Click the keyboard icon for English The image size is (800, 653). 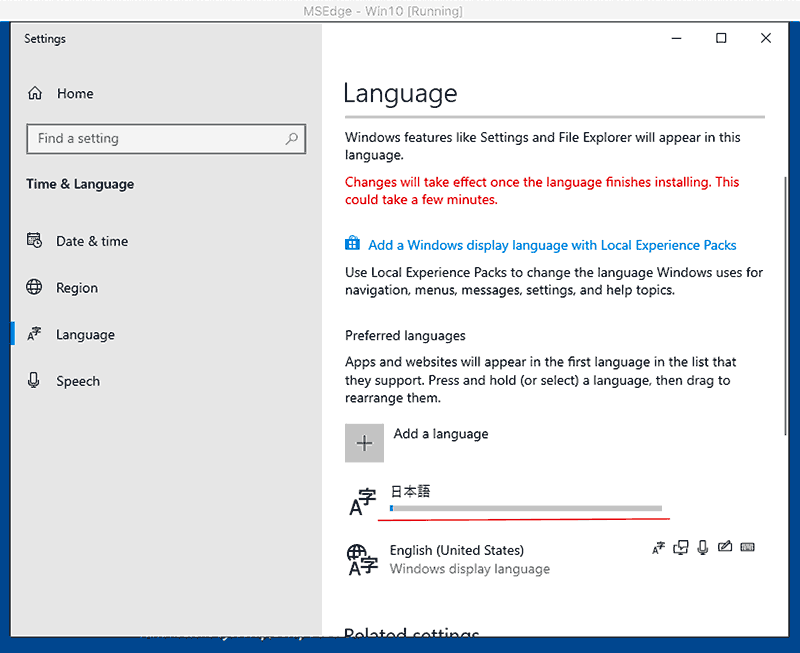(748, 547)
